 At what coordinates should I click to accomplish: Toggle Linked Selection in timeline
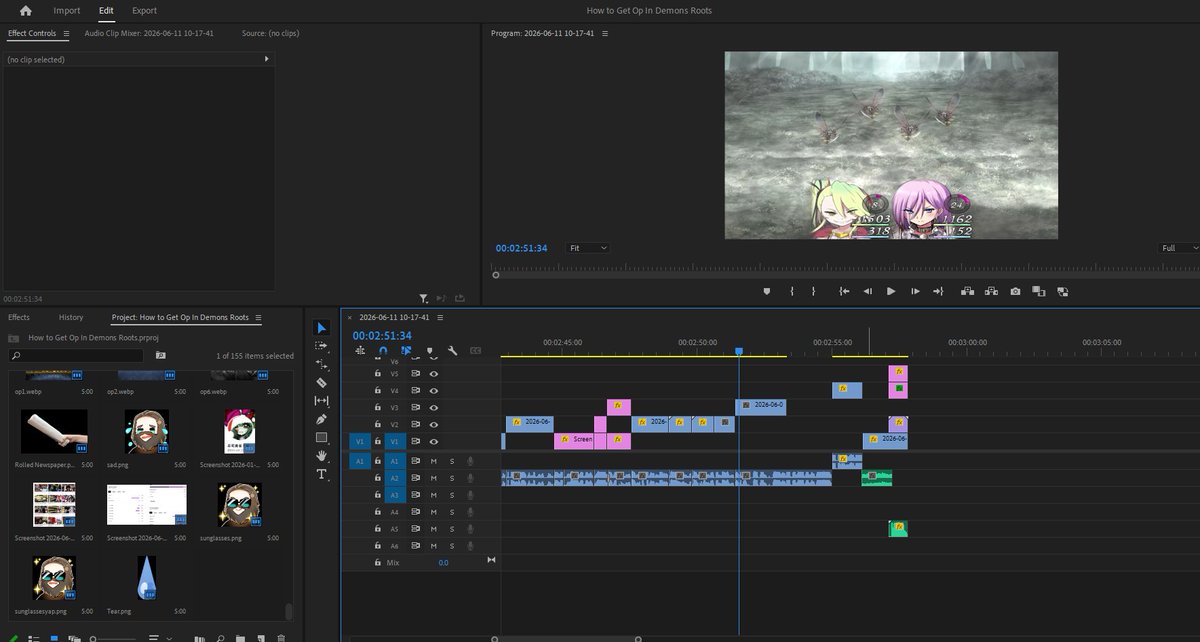406,351
